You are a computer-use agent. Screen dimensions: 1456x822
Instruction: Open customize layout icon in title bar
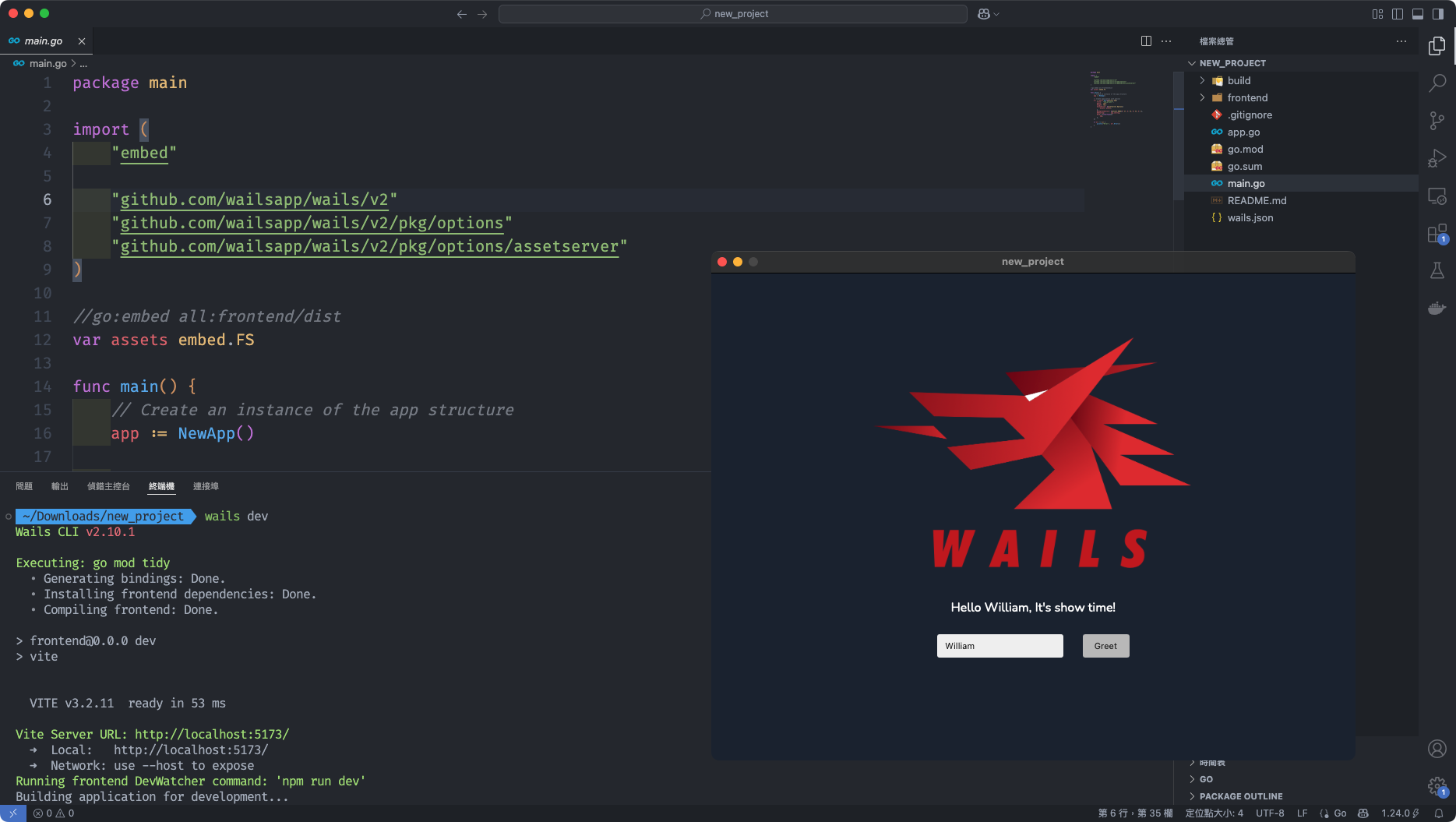pyautogui.click(x=1377, y=14)
